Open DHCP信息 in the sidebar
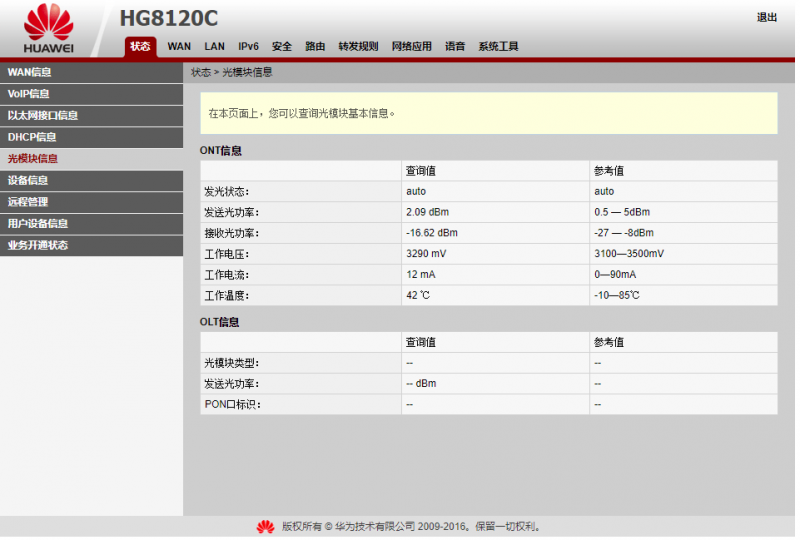 tap(91, 137)
